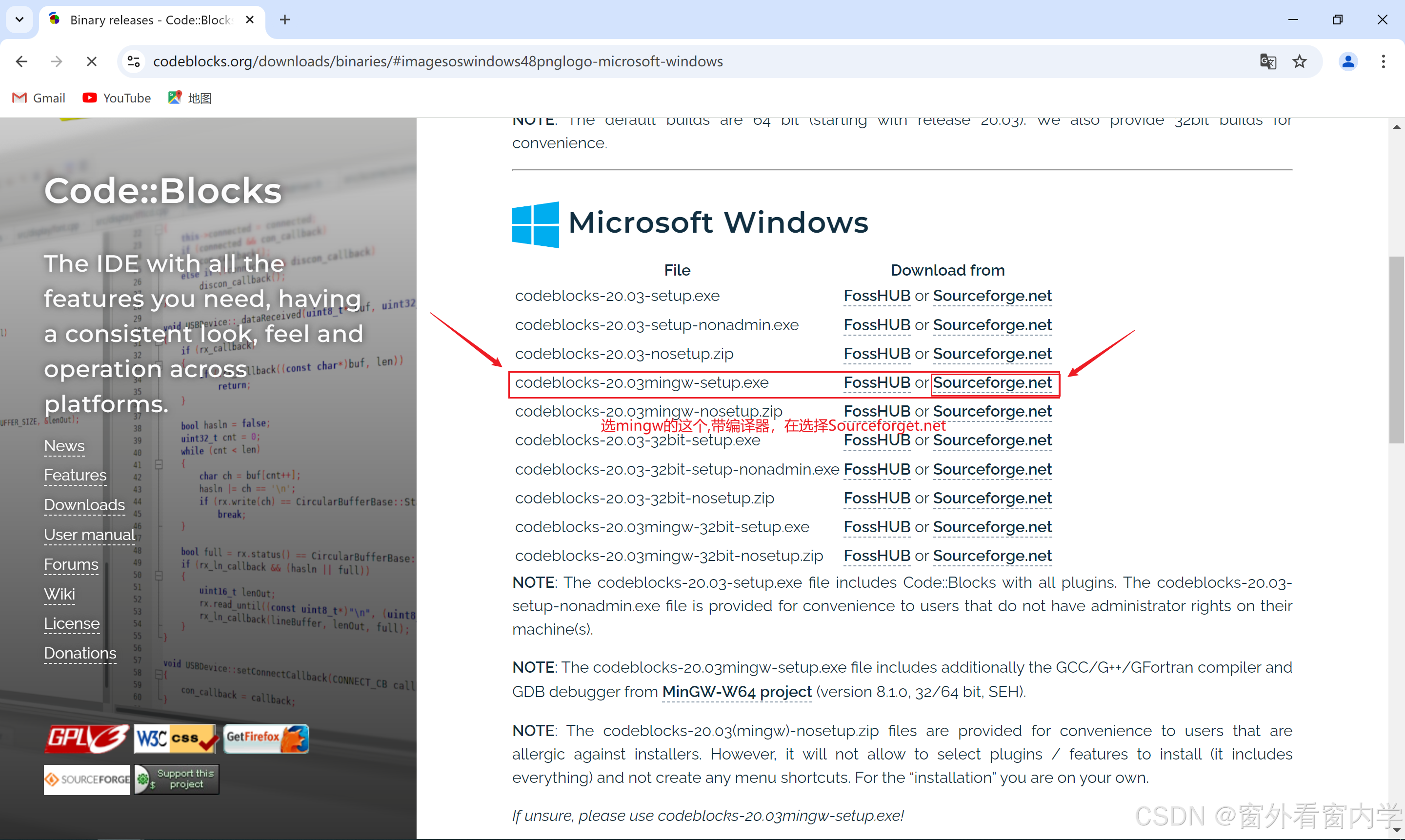Open the YouTube bookmark
Screen dimensions: 1405x840
(117, 98)
